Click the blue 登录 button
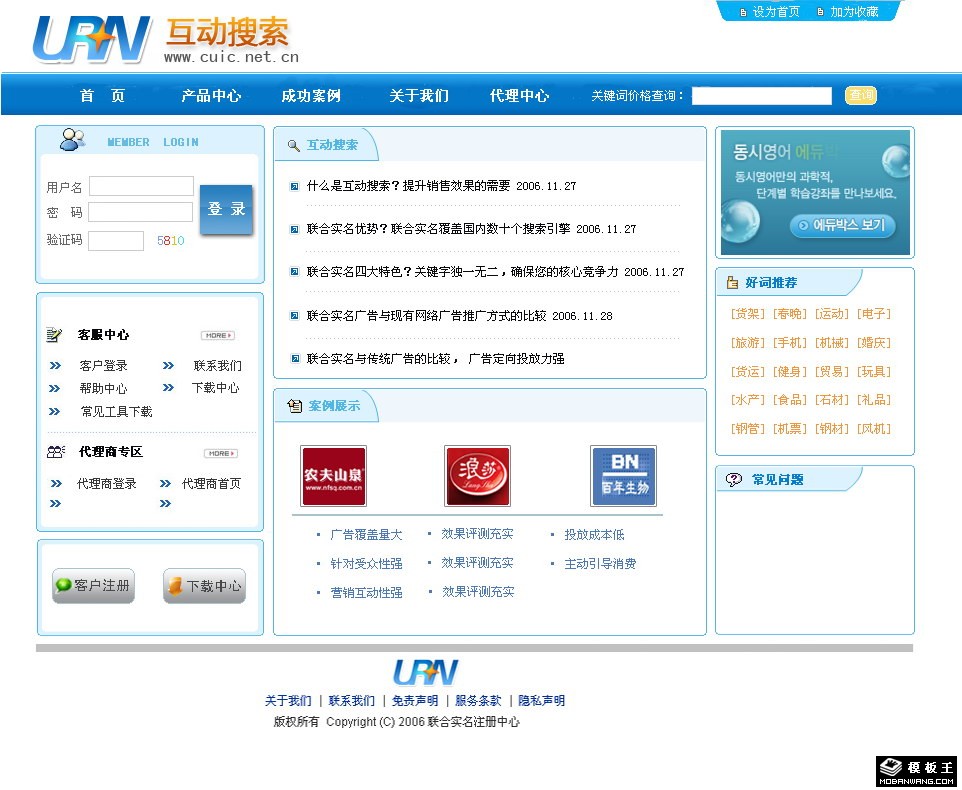The width and height of the screenshot is (962, 790). (x=226, y=209)
